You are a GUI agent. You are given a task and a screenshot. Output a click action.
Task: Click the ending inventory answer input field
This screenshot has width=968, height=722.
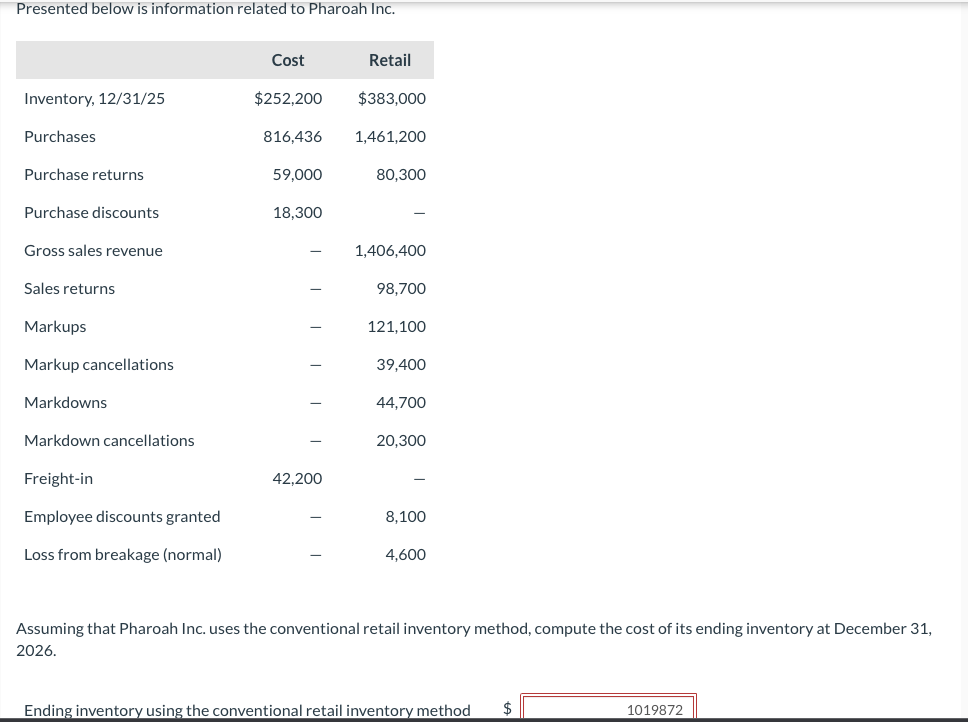click(x=609, y=708)
